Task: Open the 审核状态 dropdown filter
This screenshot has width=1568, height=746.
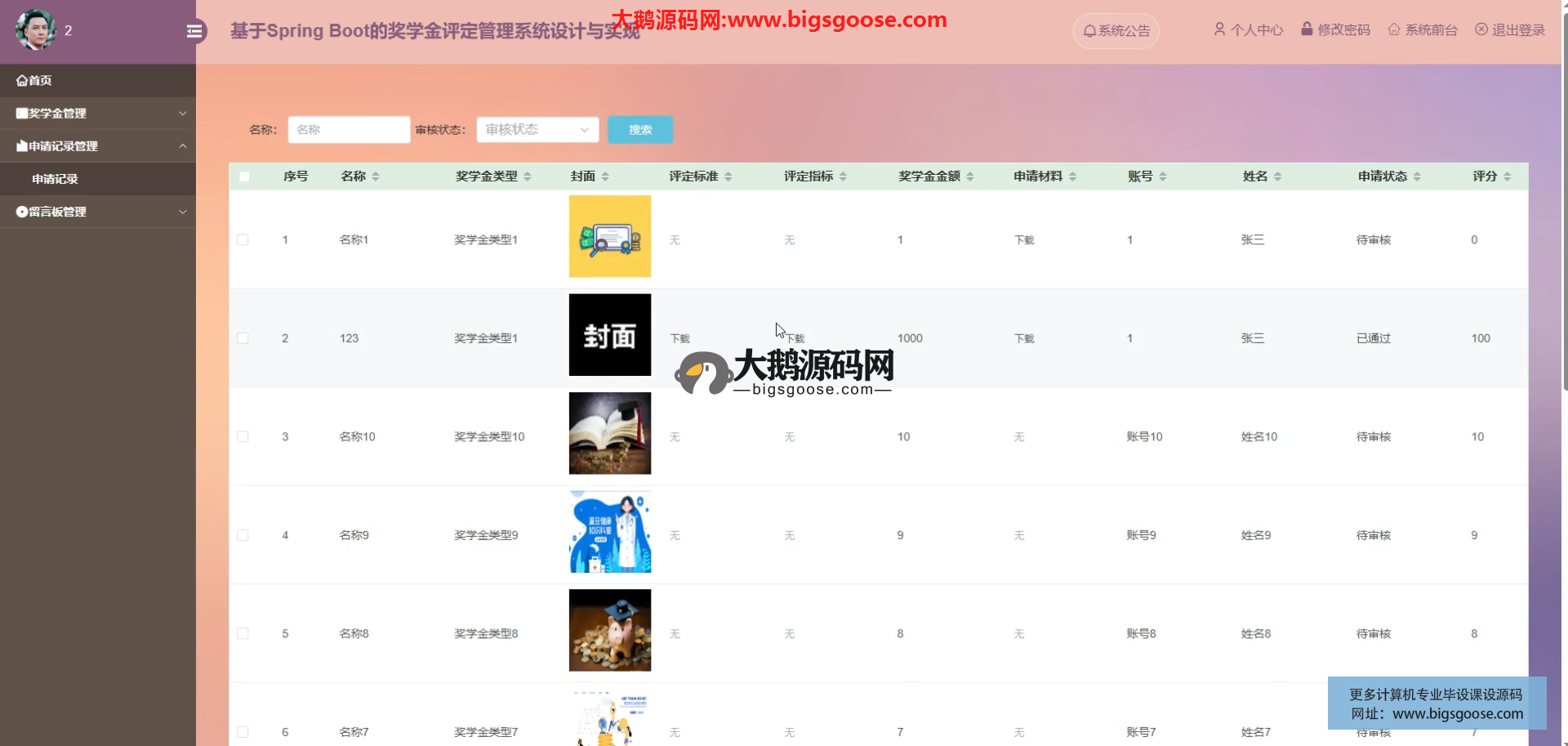Action: point(537,130)
